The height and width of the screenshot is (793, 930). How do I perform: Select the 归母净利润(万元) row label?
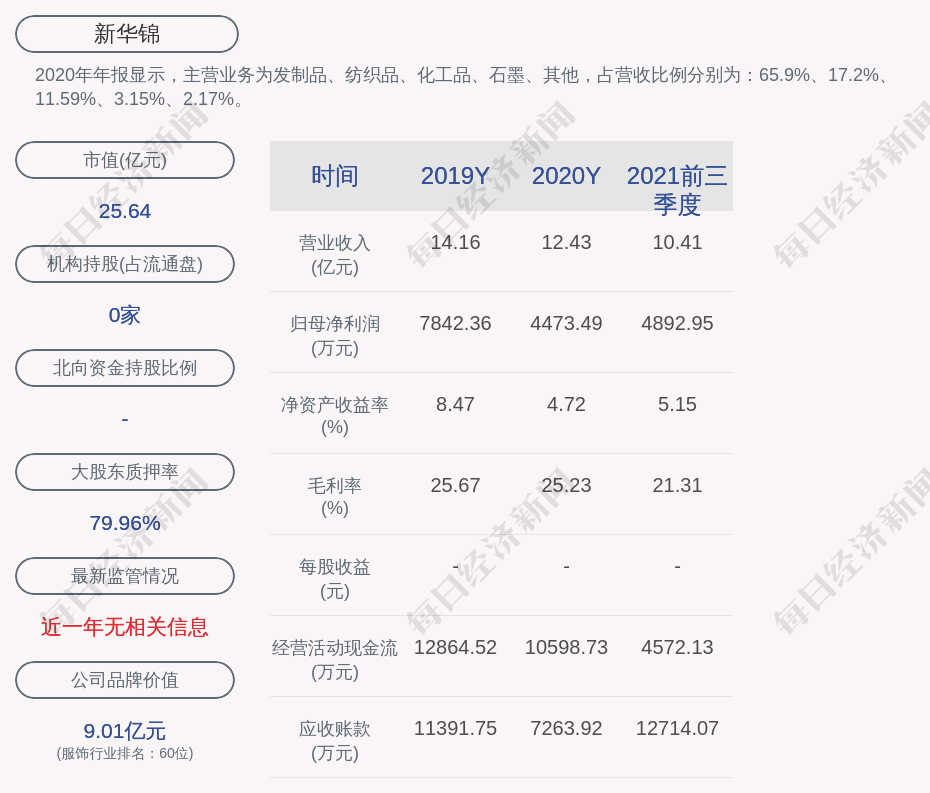click(x=334, y=335)
